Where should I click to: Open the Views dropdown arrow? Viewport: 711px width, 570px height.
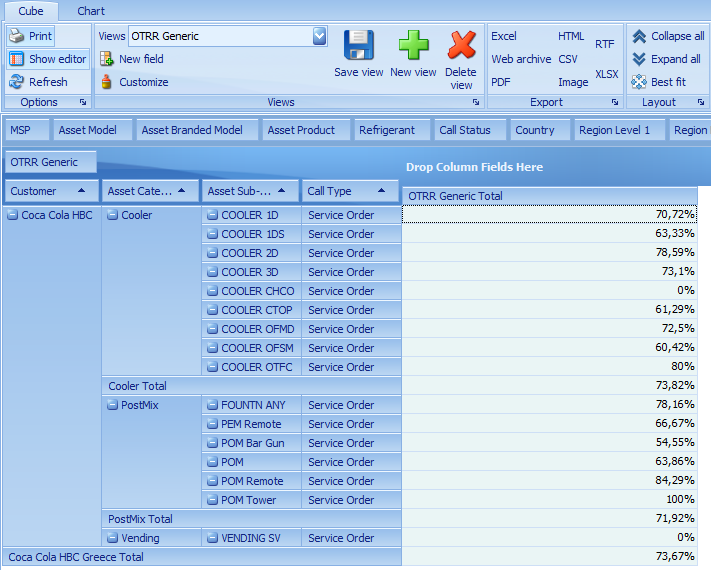coord(319,36)
